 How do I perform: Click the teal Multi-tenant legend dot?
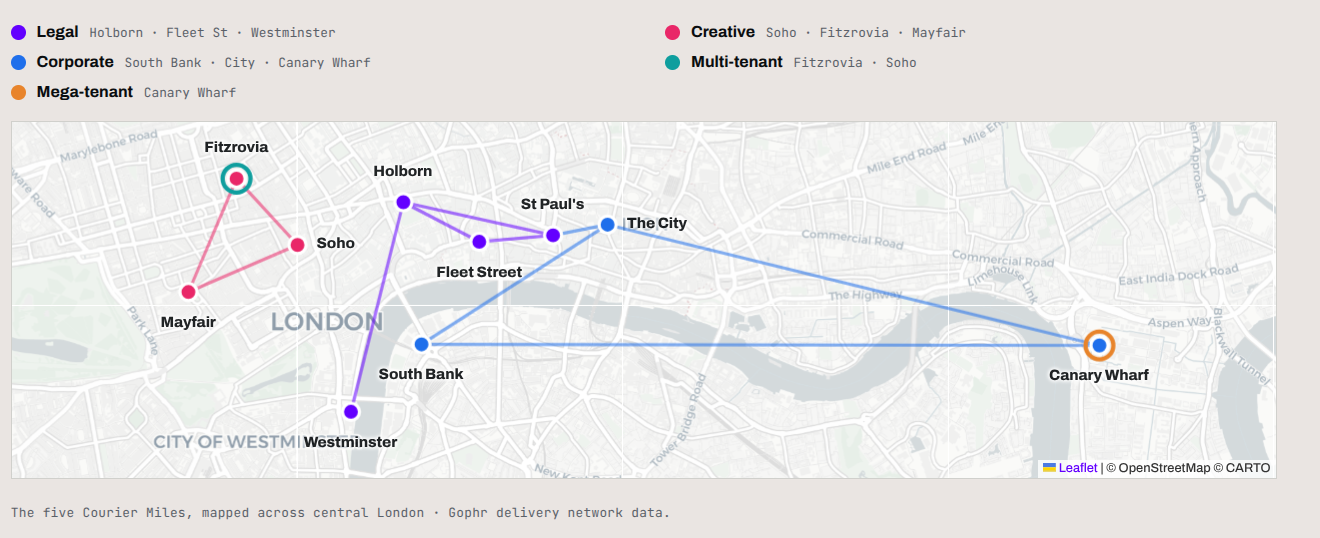[x=672, y=62]
